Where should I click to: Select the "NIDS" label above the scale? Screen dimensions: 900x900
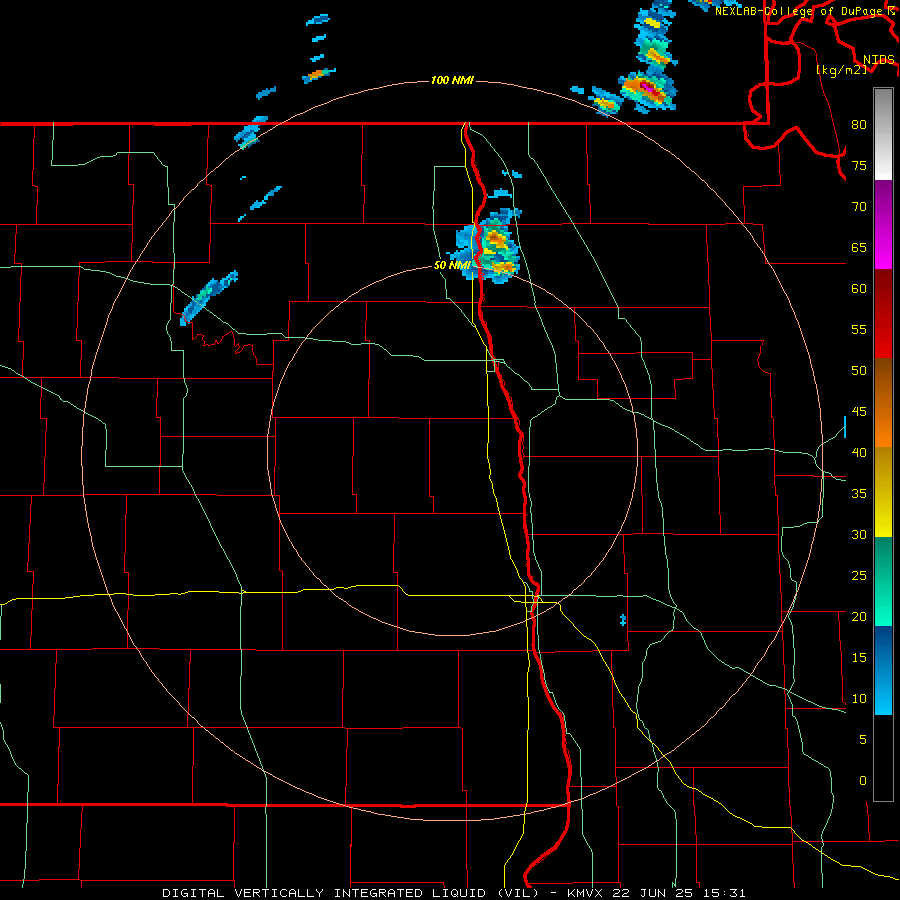(879, 59)
